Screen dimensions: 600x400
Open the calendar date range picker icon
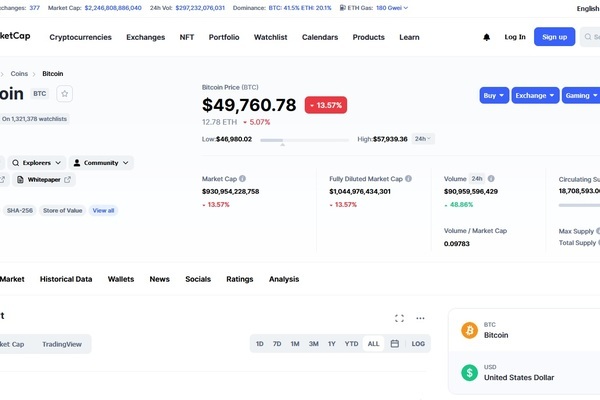point(395,344)
